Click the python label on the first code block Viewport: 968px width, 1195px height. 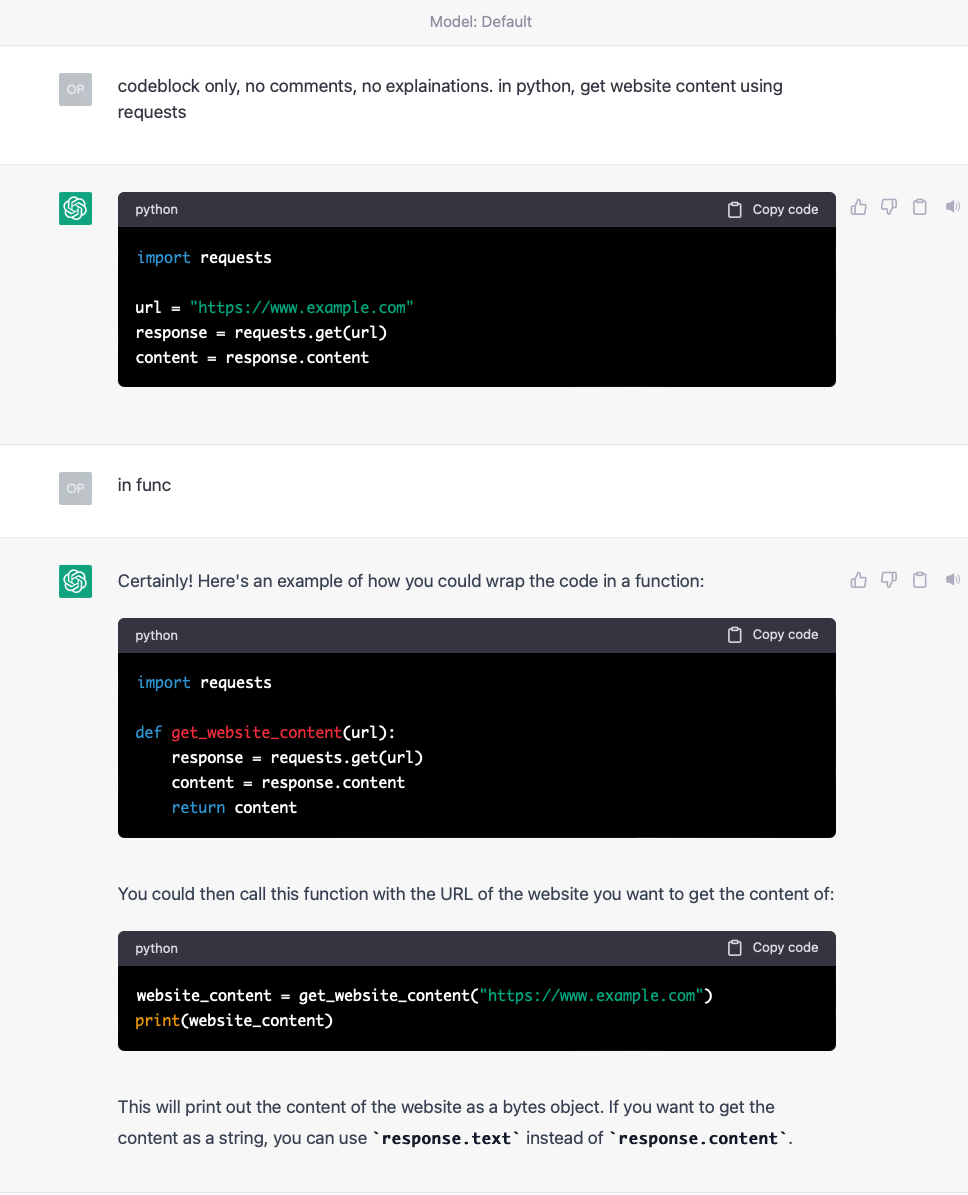[x=157, y=210]
